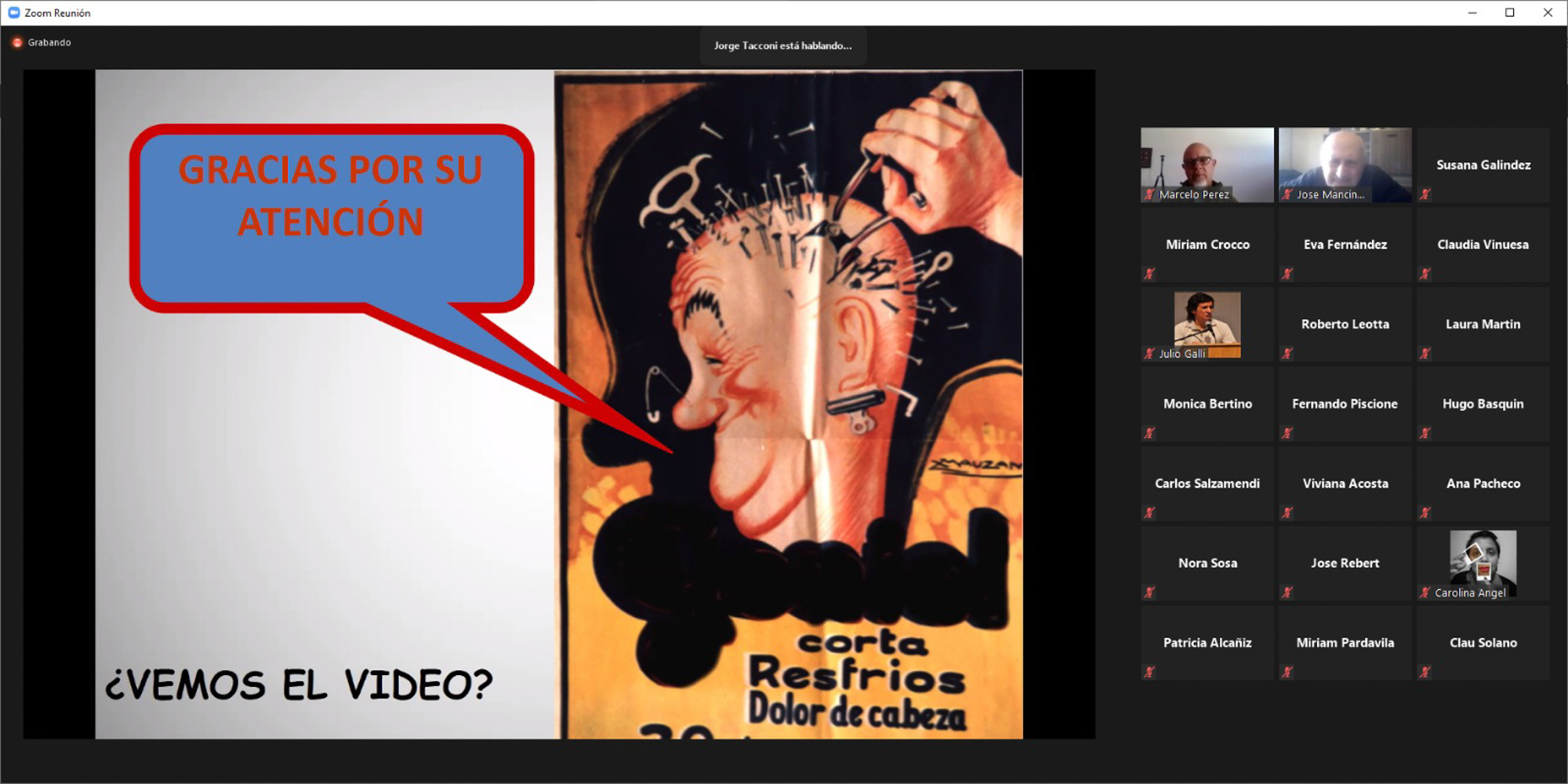The width and height of the screenshot is (1568, 784).
Task: Select the Hugo Basquin participant name
Action: click(x=1483, y=404)
